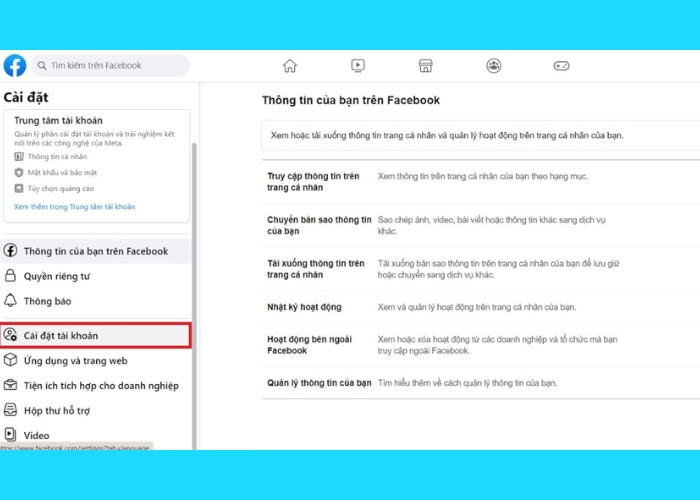Click the search magnifier icon

click(41, 66)
